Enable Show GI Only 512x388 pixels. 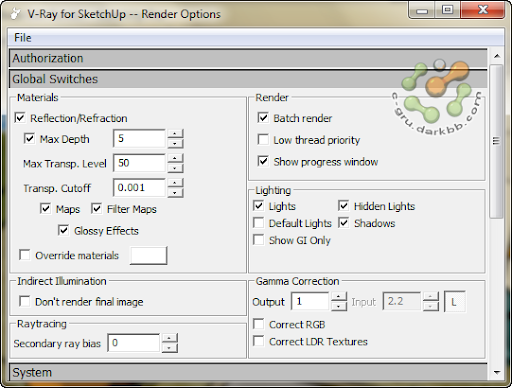259,240
